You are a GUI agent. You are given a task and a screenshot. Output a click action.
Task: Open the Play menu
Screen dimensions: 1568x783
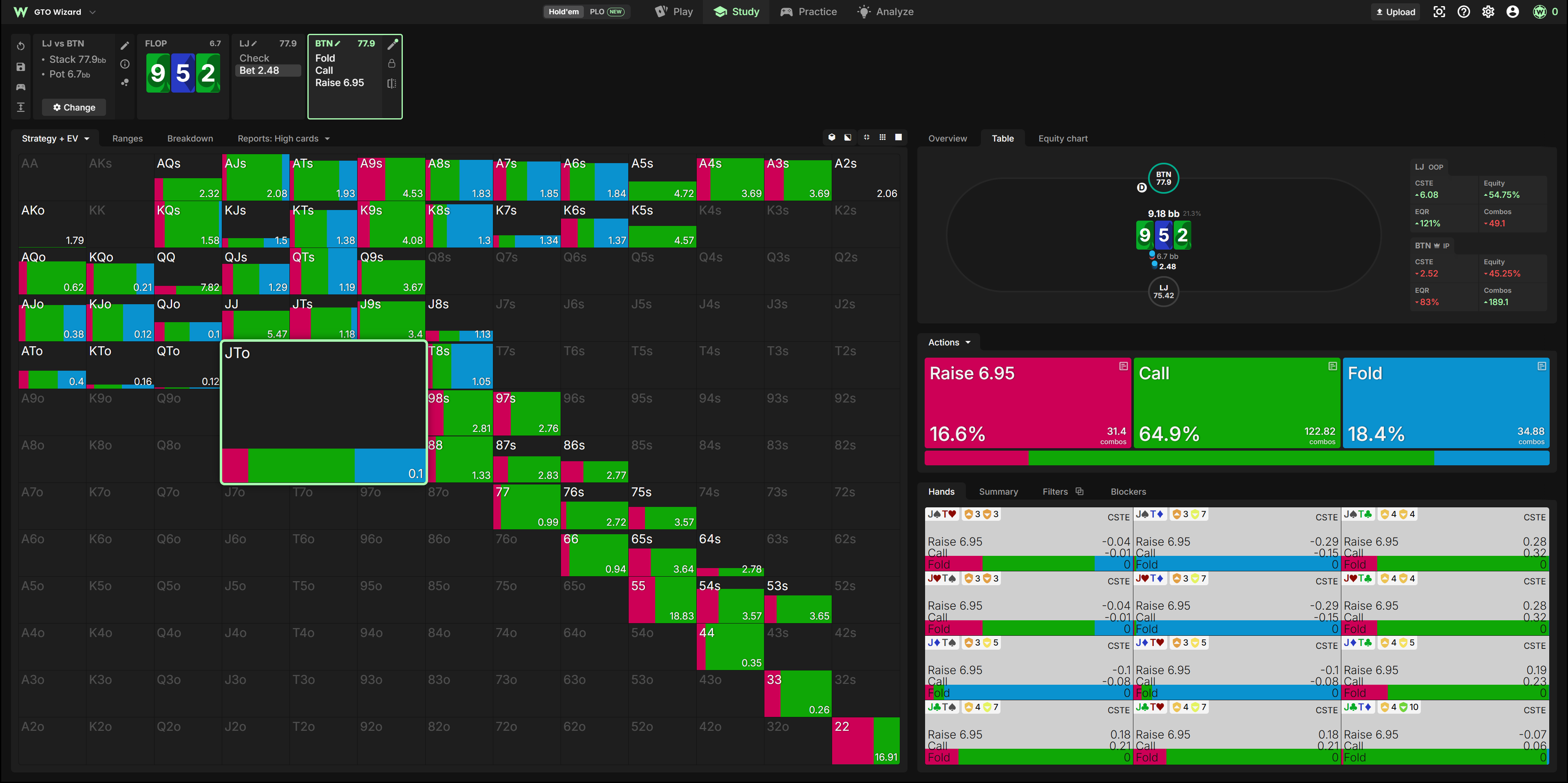coord(674,11)
